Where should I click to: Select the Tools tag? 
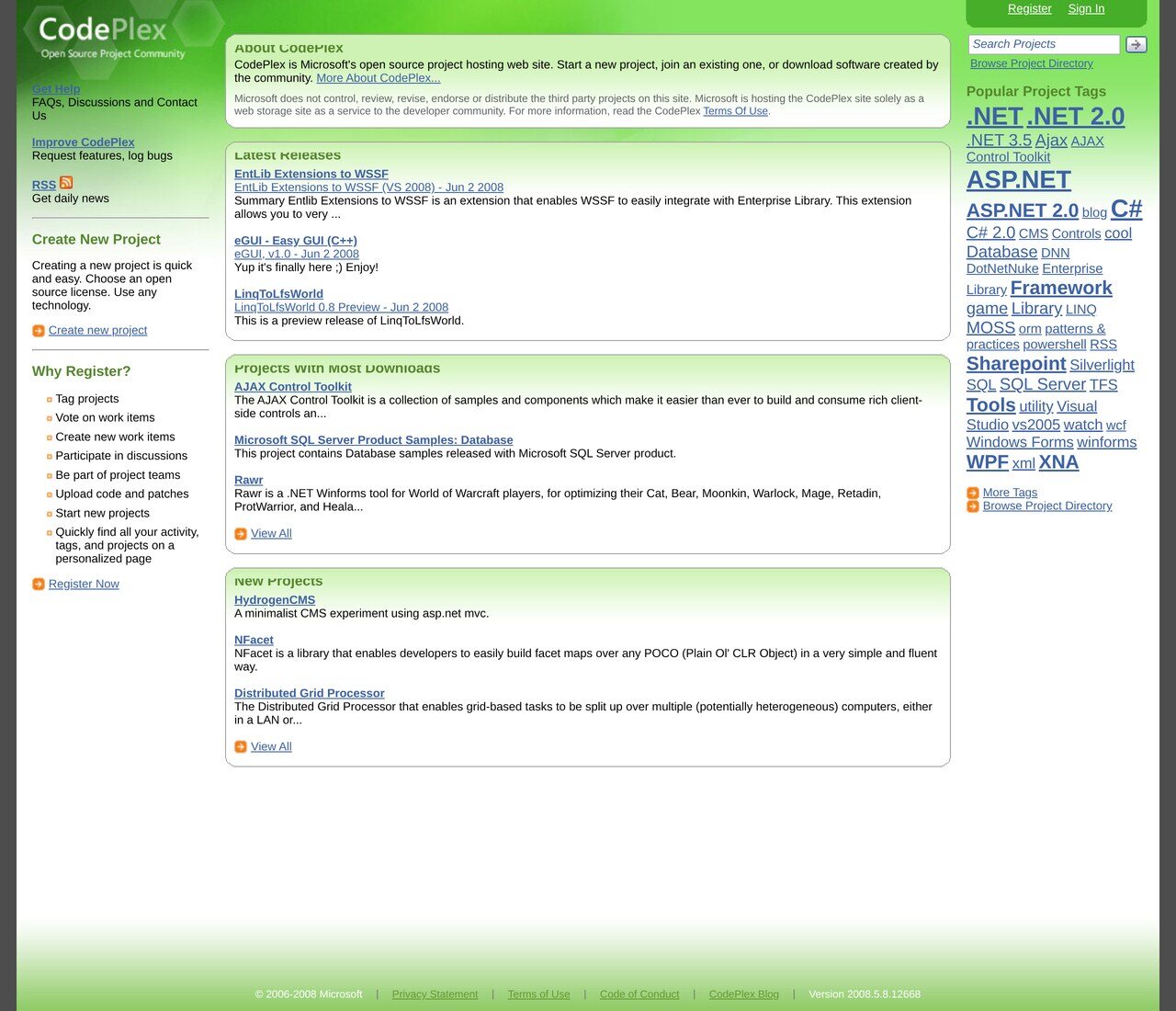pos(990,405)
